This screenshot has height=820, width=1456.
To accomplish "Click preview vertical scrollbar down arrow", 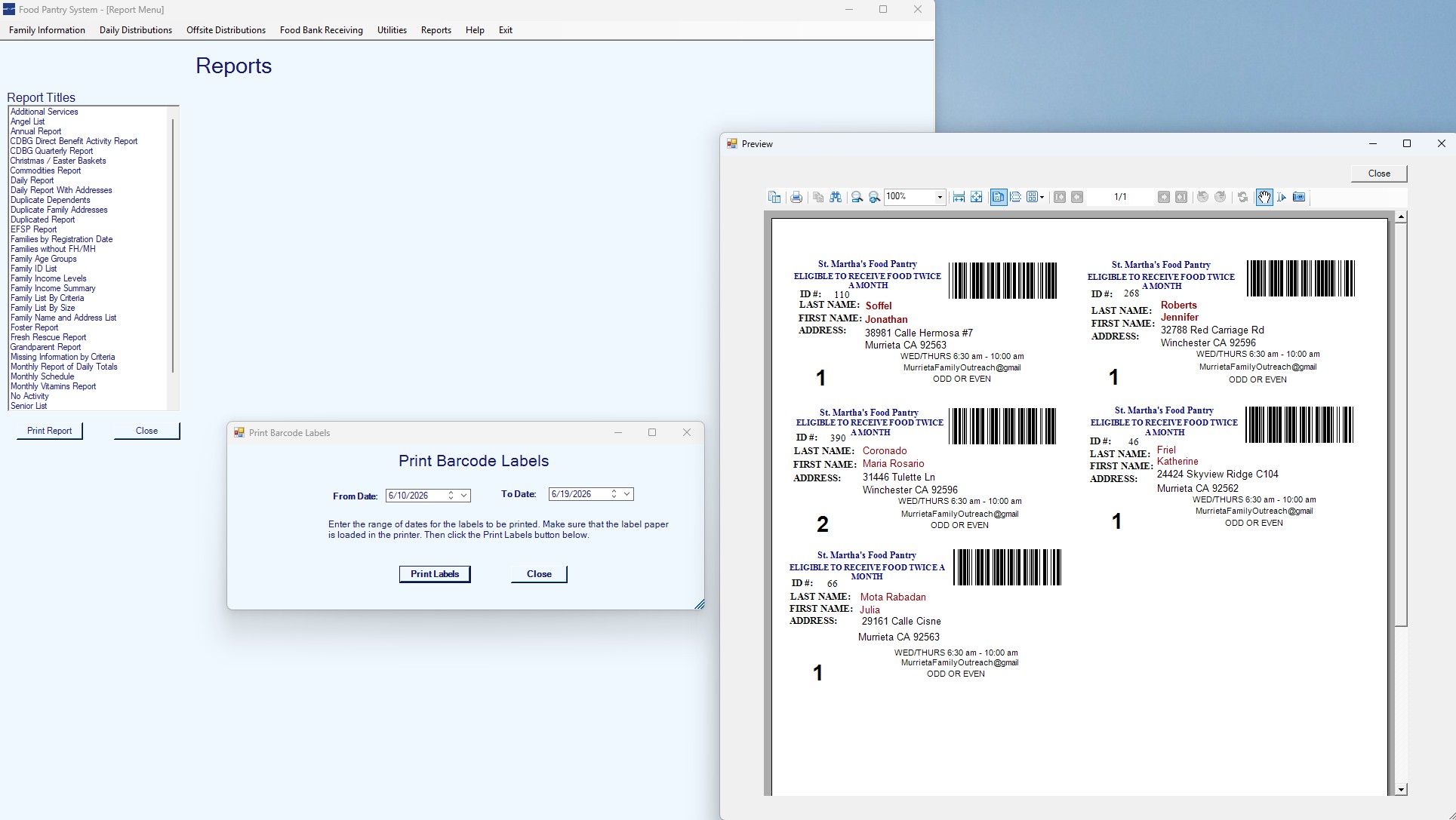I will tap(1401, 790).
